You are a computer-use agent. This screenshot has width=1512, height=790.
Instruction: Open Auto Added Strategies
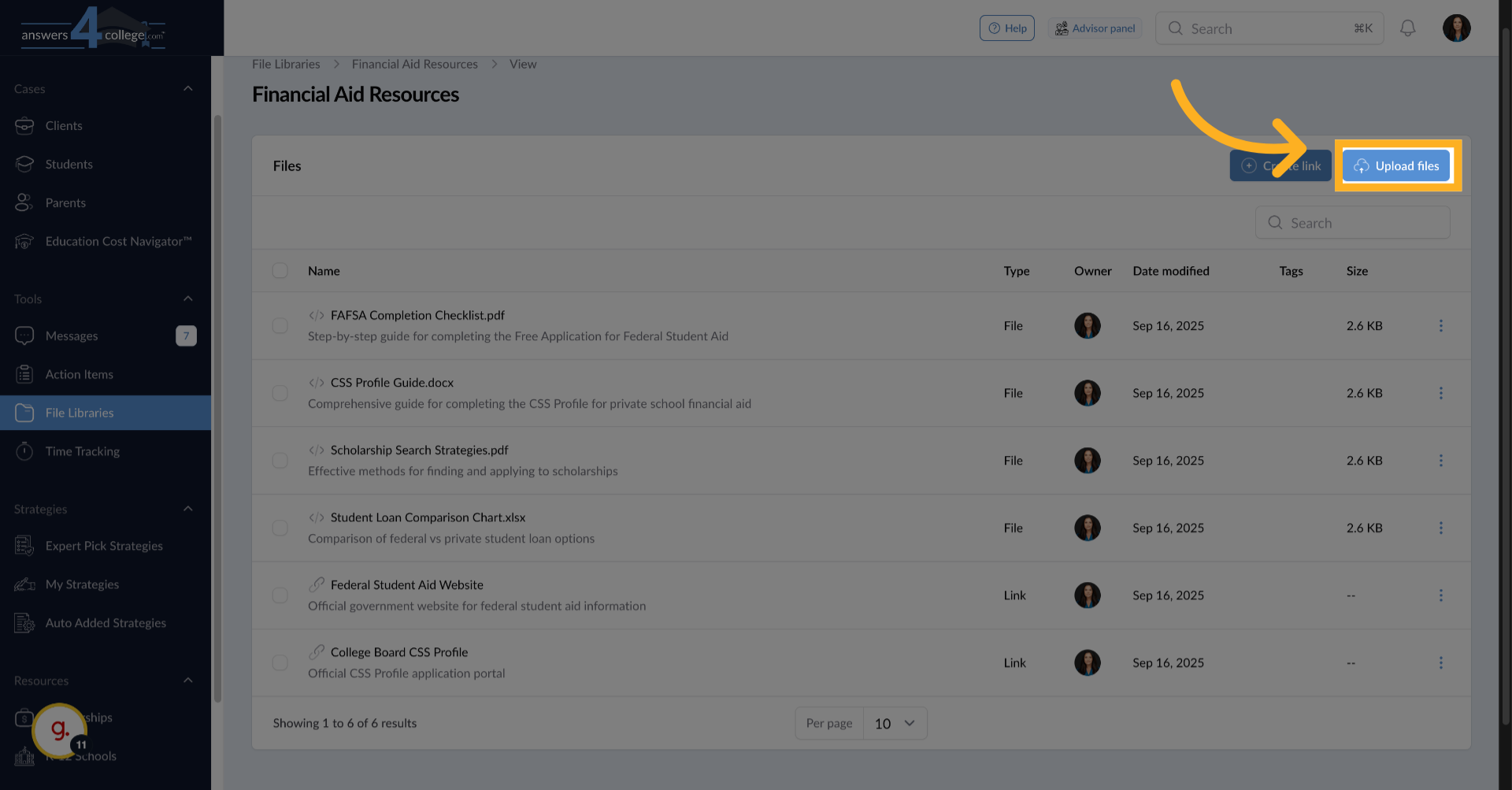coord(106,622)
